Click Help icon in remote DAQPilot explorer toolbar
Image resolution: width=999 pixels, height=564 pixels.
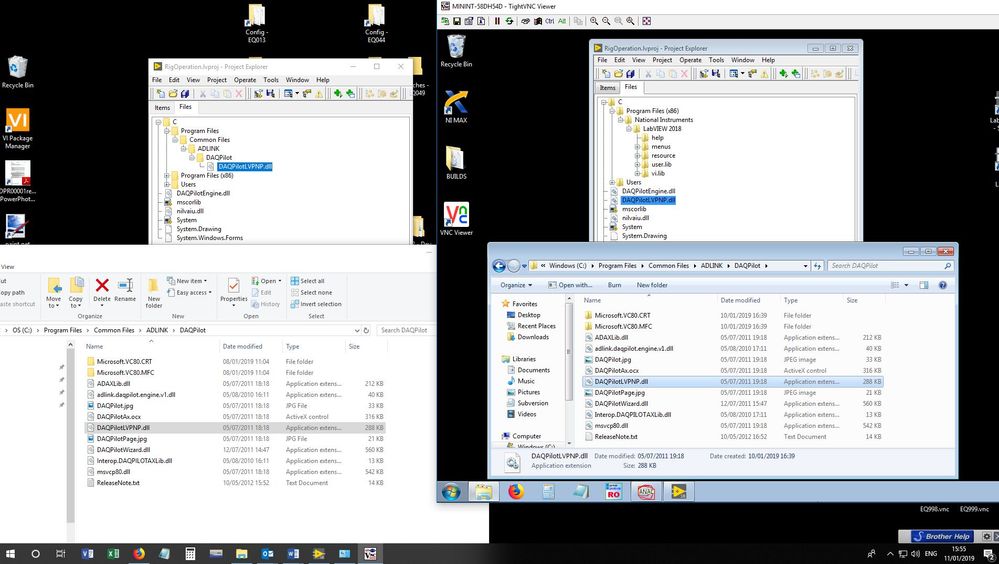pos(943,285)
